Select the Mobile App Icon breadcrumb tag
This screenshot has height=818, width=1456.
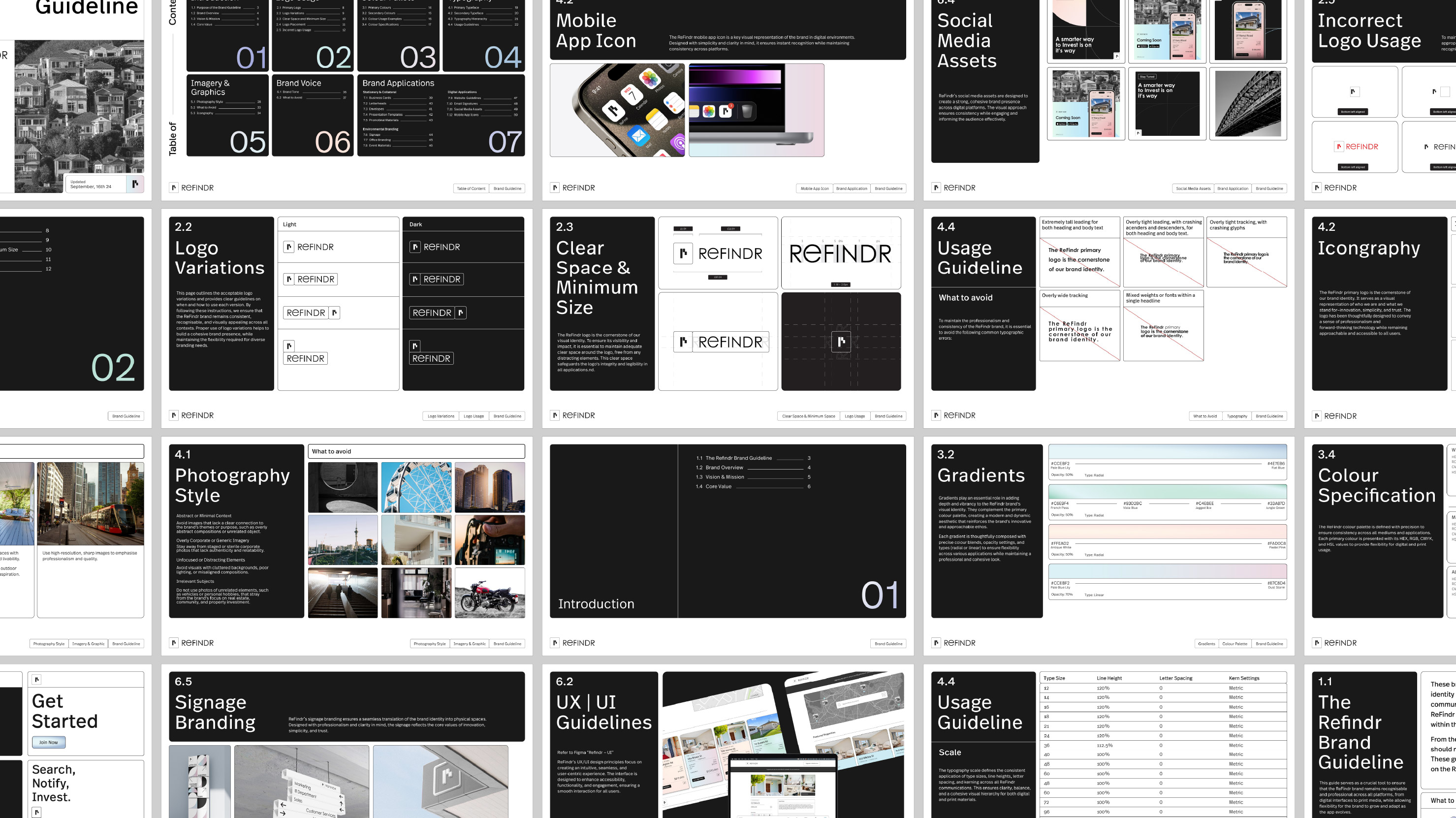[815, 189]
